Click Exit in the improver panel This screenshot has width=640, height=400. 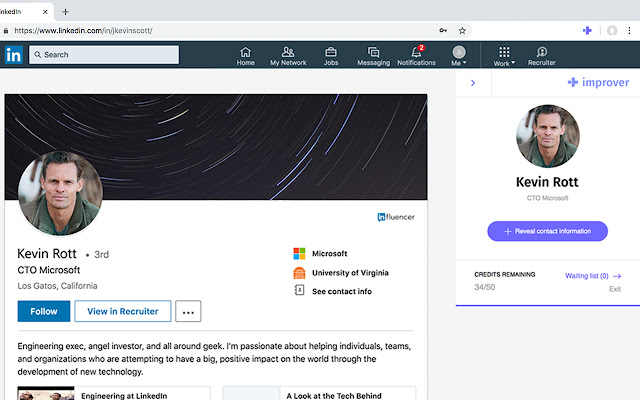[x=615, y=289]
